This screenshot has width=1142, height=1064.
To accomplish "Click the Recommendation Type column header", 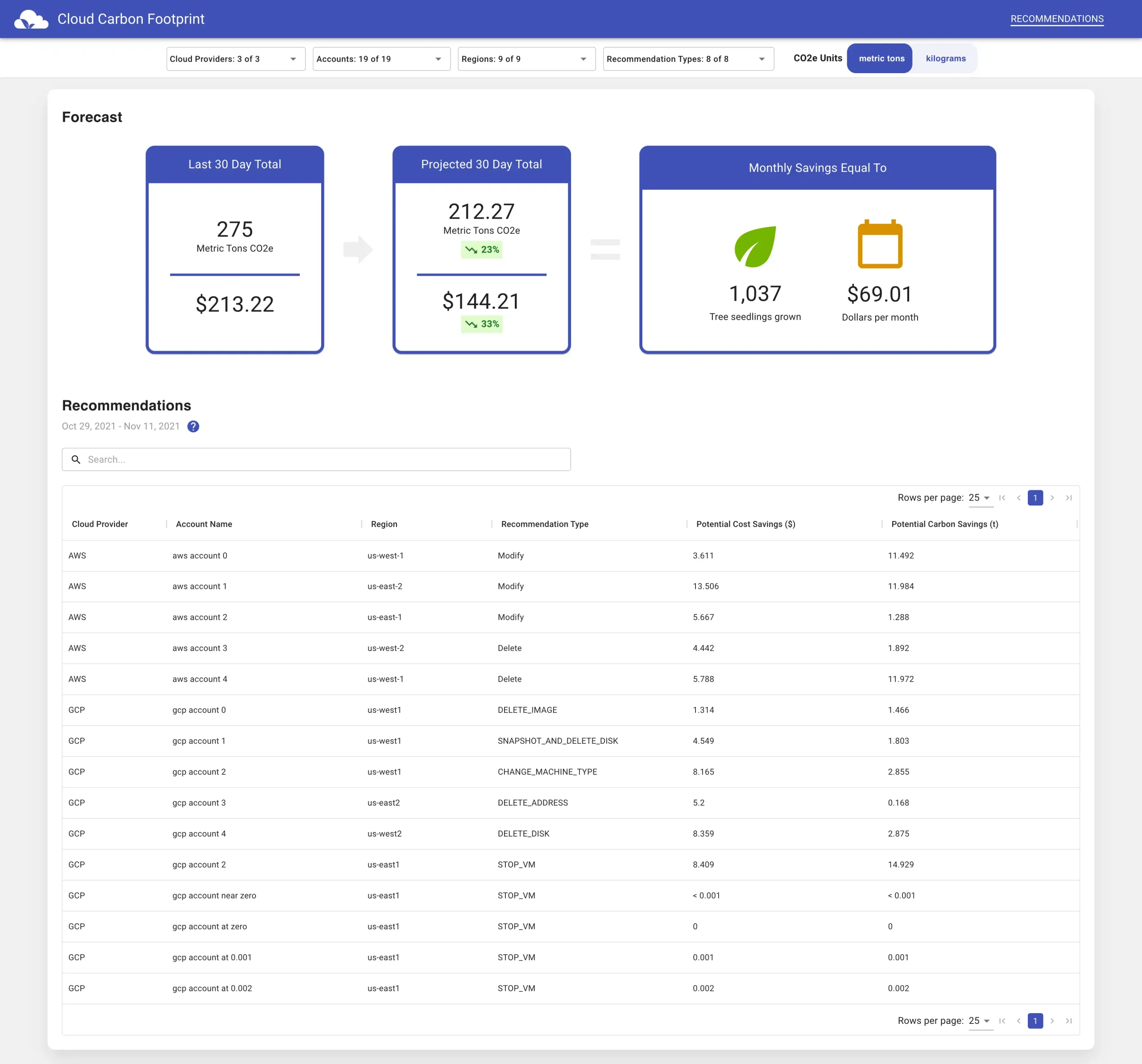I will click(544, 524).
